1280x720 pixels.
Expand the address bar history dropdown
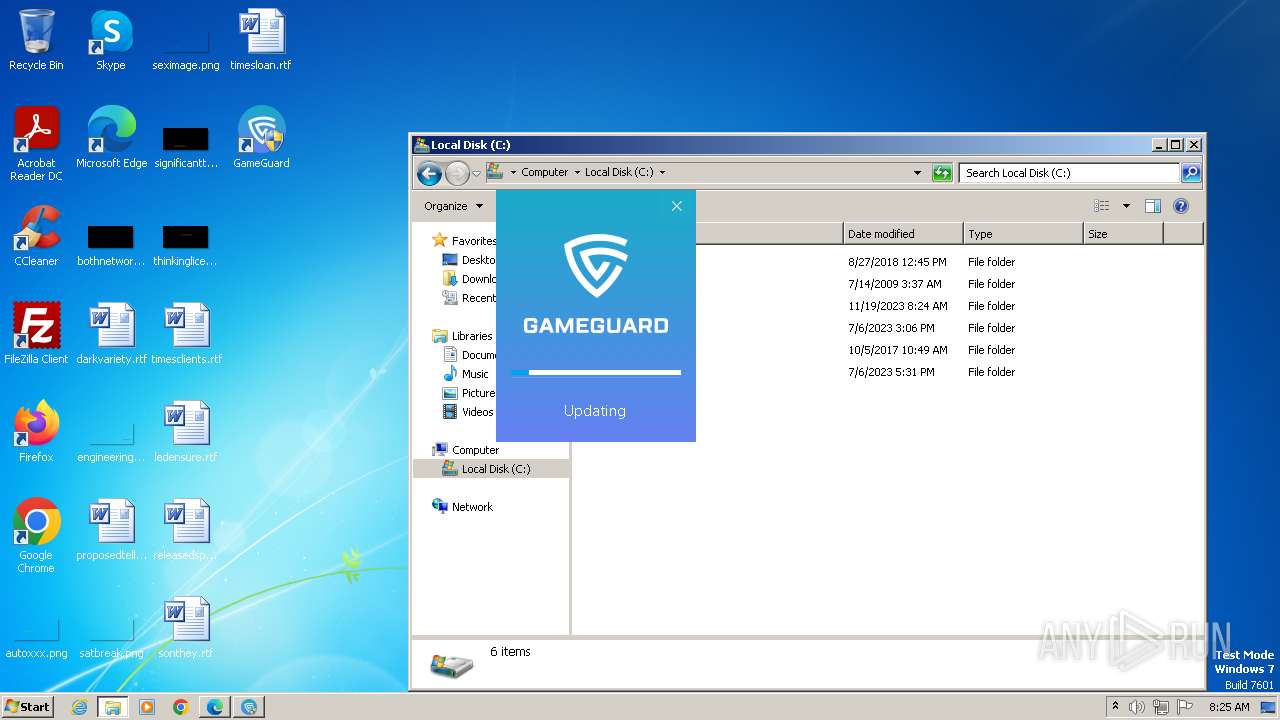coord(918,173)
